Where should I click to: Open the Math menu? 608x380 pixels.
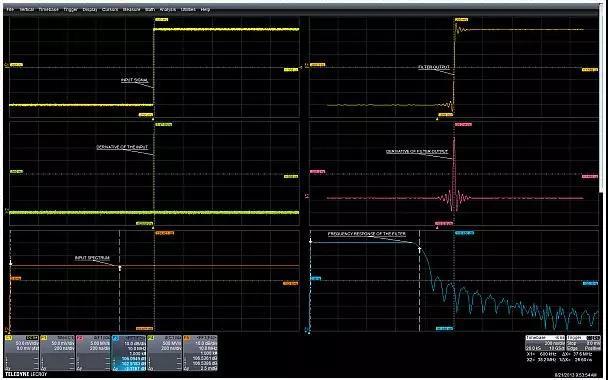(150, 9)
